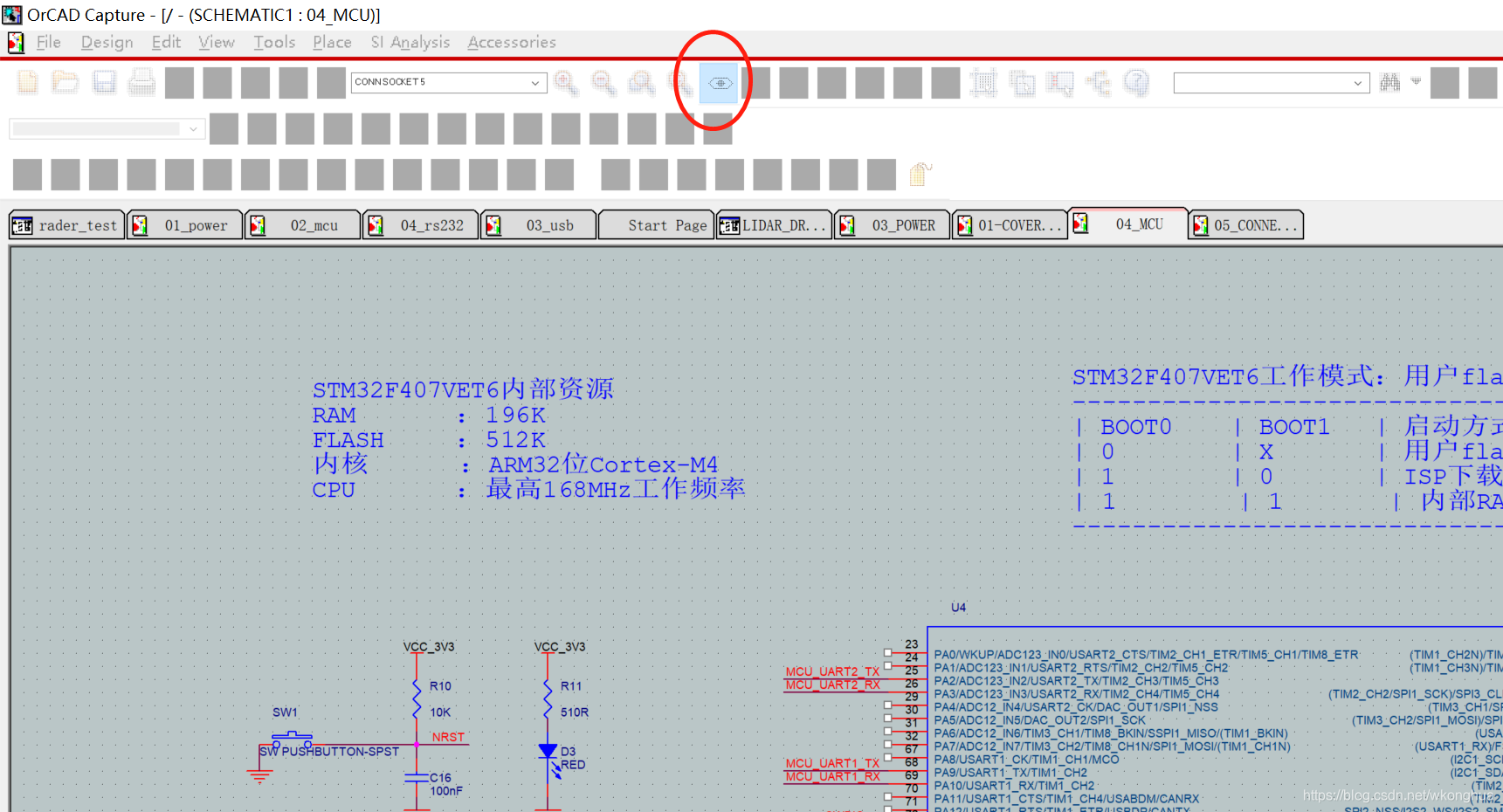Select the MCU_UART1_TX net label
This screenshot has width=1503, height=812.
[832, 763]
